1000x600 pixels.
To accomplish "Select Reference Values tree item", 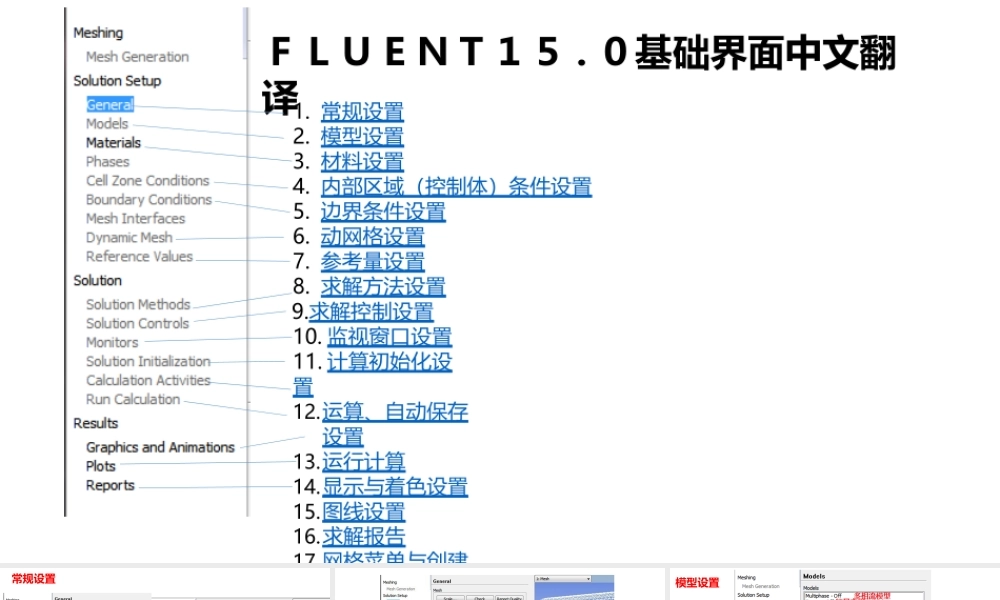I will tap(139, 256).
